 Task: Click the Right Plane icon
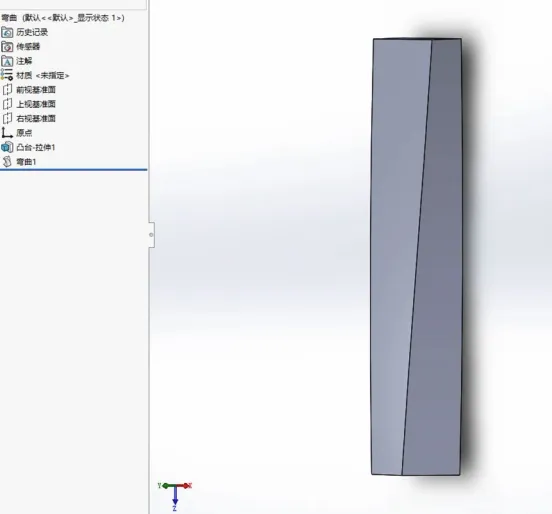7,119
